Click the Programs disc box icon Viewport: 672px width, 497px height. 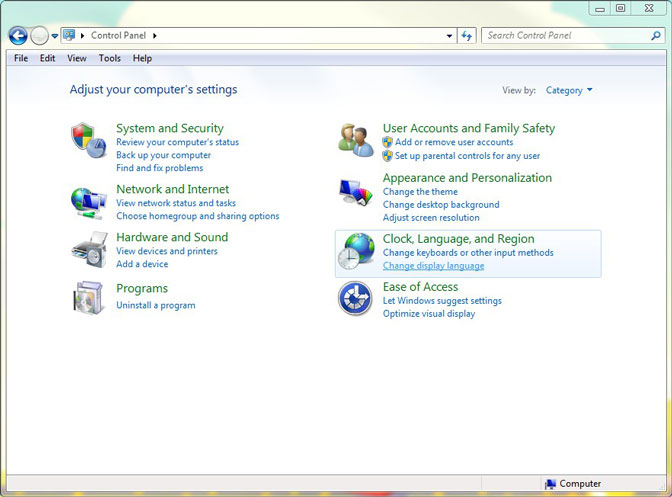coord(88,298)
